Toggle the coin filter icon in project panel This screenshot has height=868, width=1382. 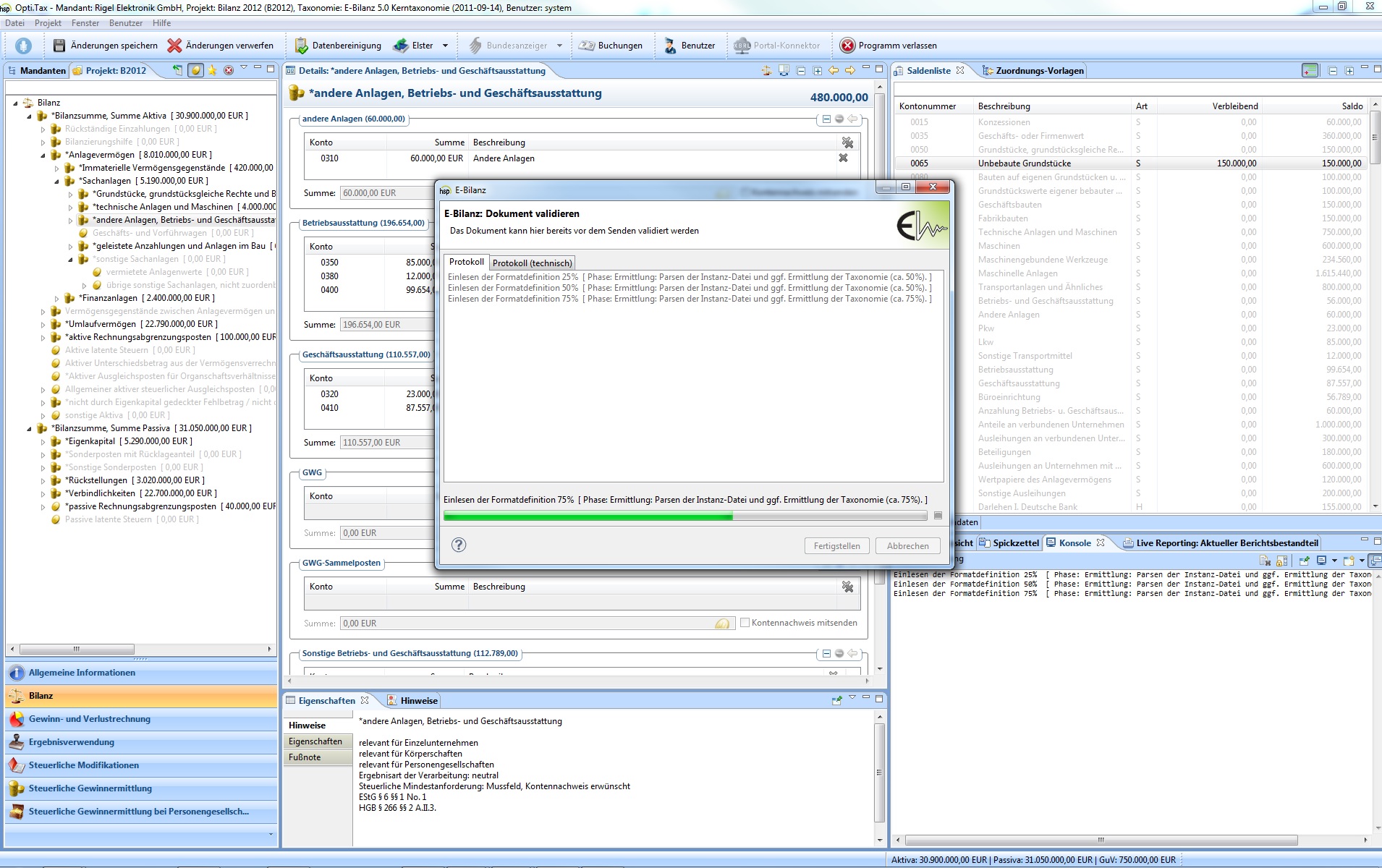pos(195,70)
